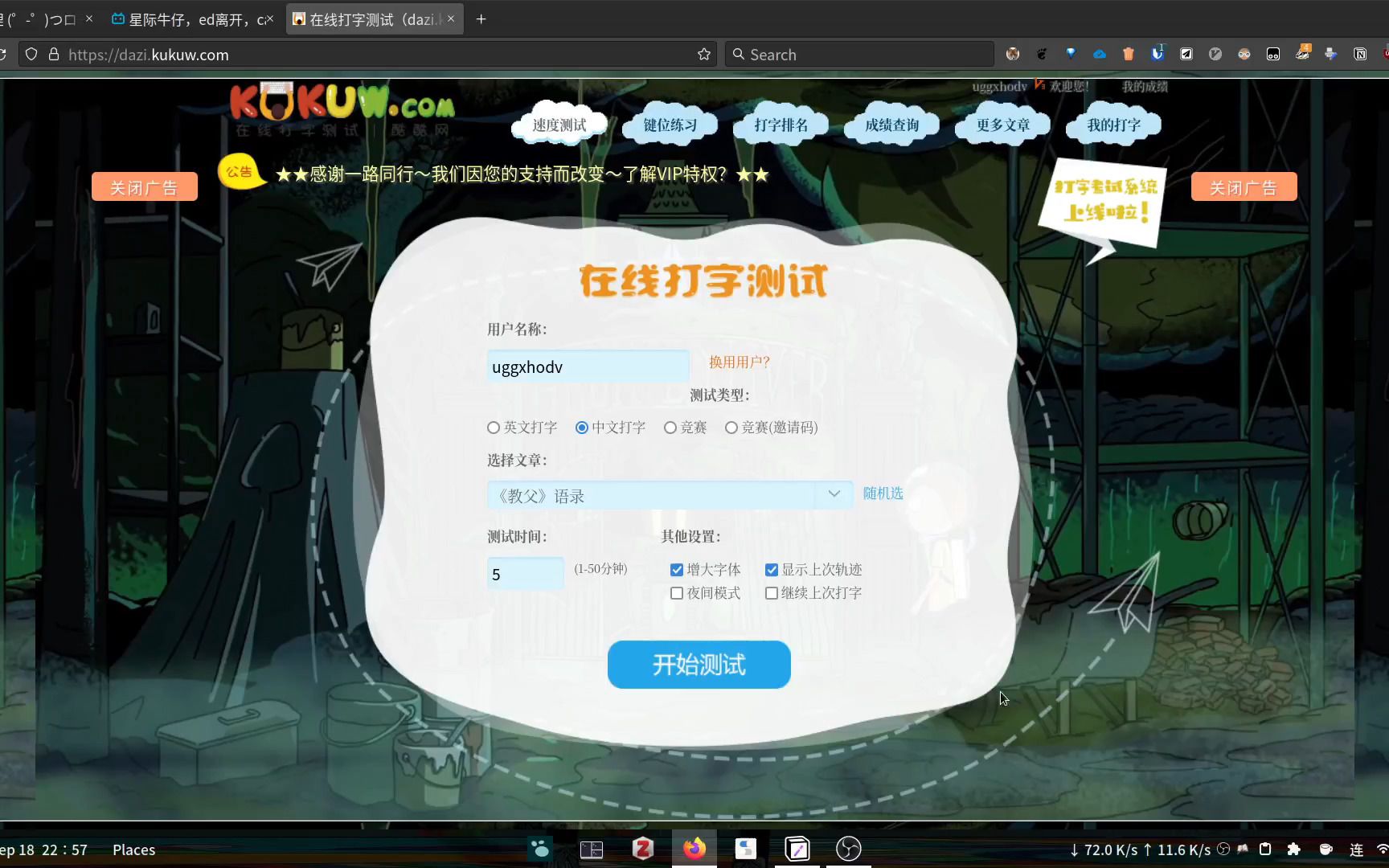
Task: Click right 关闭广告 button
Action: pos(1244,187)
